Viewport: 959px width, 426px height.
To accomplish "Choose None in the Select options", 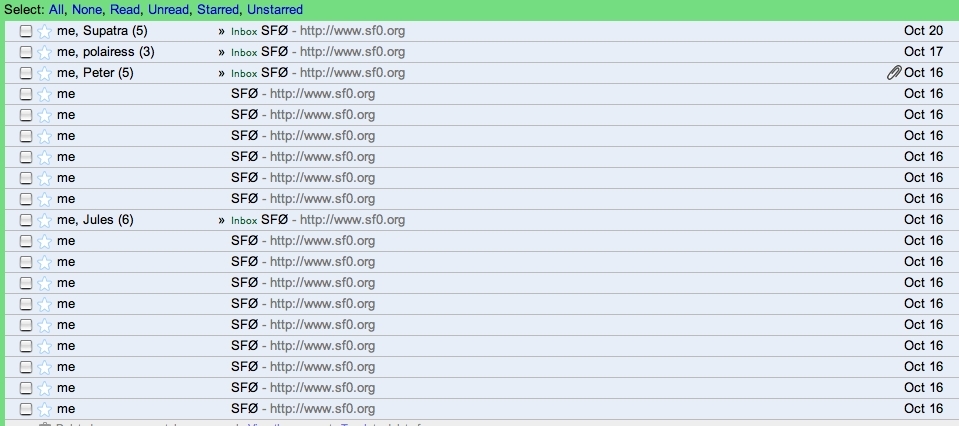I will [x=87, y=10].
